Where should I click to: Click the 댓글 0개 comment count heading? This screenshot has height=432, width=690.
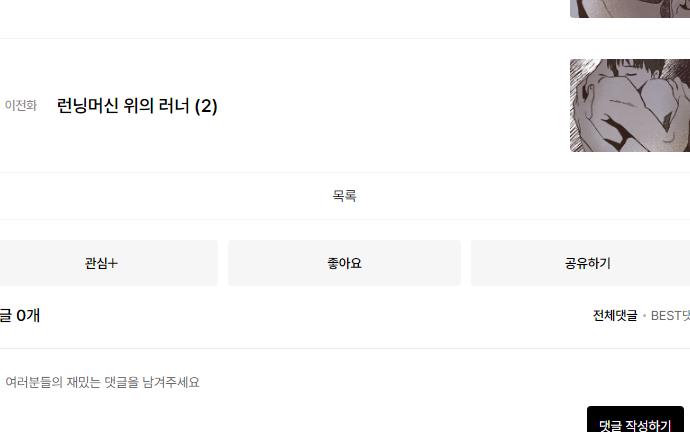(20, 315)
